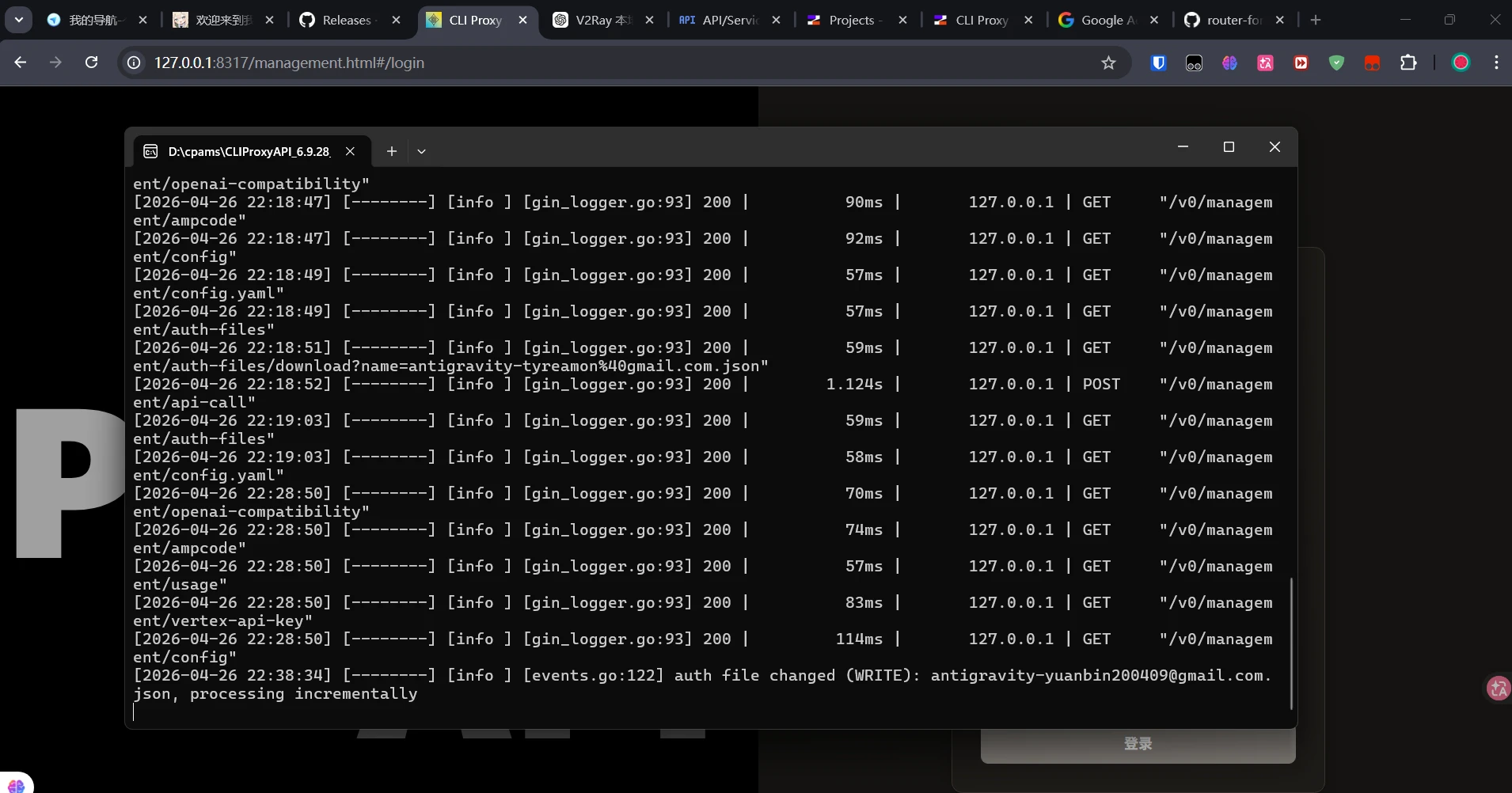The image size is (1512, 793).
Task: Switch to the Projects browser tab
Action: [857, 20]
